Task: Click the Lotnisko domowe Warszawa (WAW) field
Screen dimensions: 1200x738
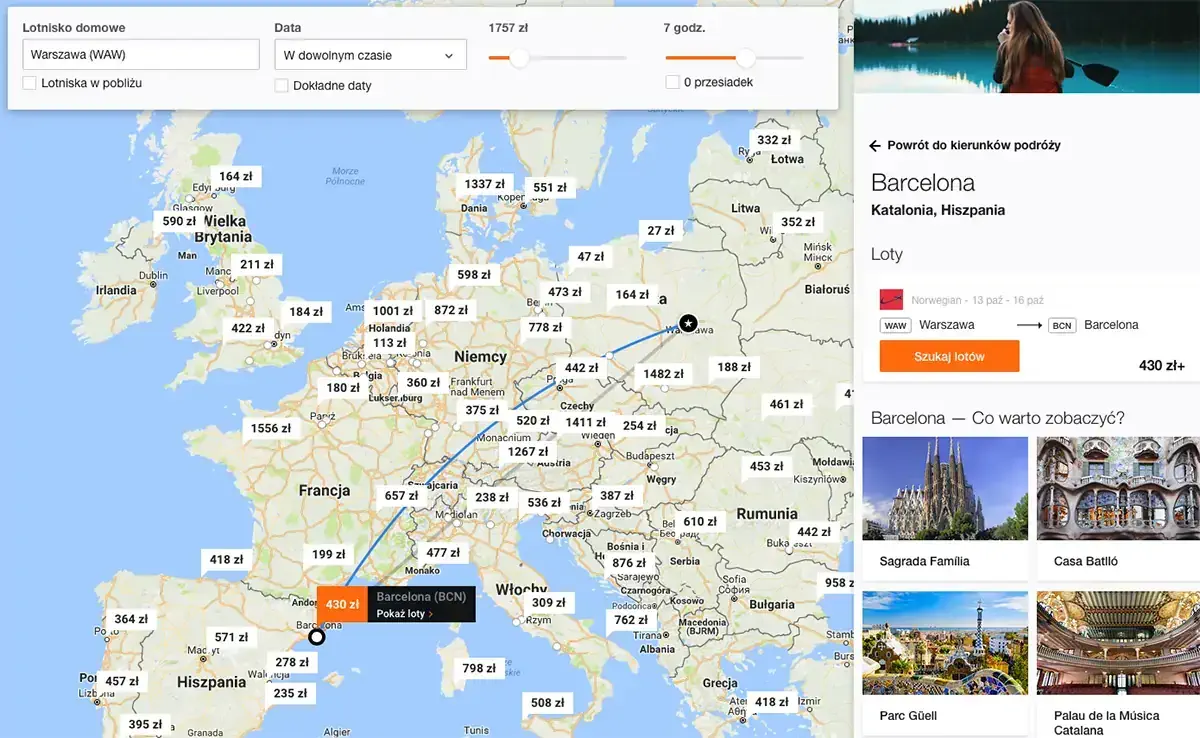Action: 141,54
